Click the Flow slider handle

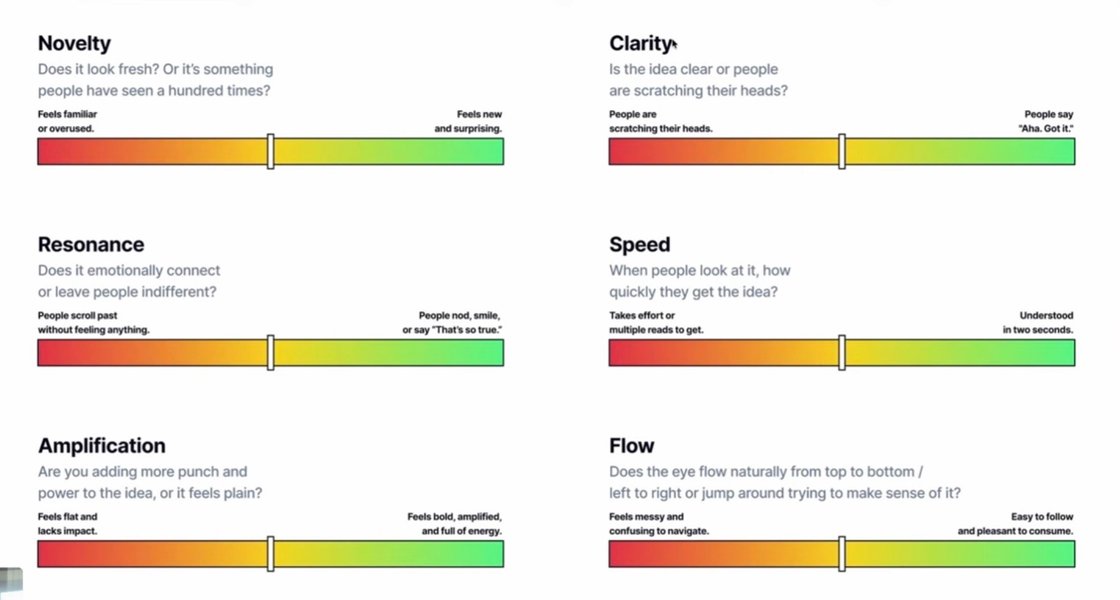click(x=842, y=553)
